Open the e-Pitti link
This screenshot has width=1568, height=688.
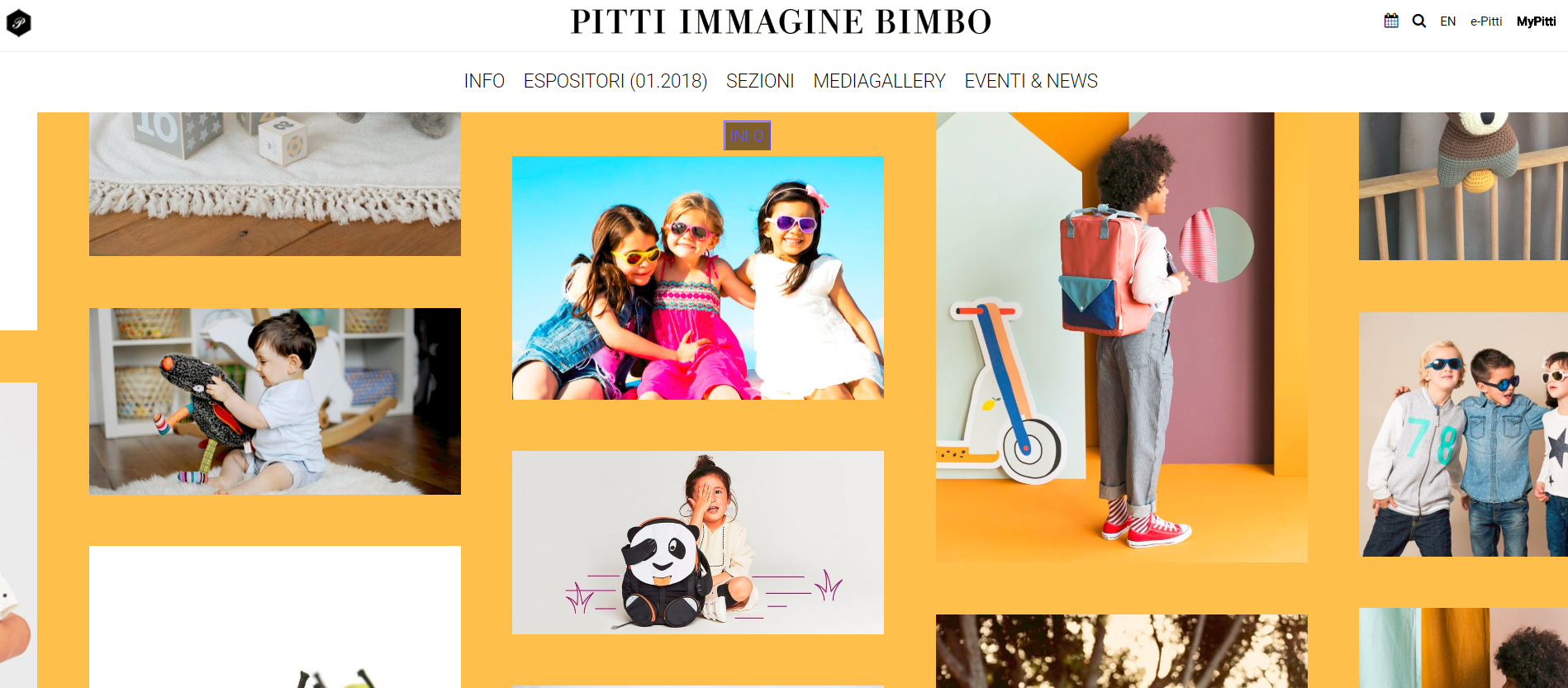[x=1486, y=21]
